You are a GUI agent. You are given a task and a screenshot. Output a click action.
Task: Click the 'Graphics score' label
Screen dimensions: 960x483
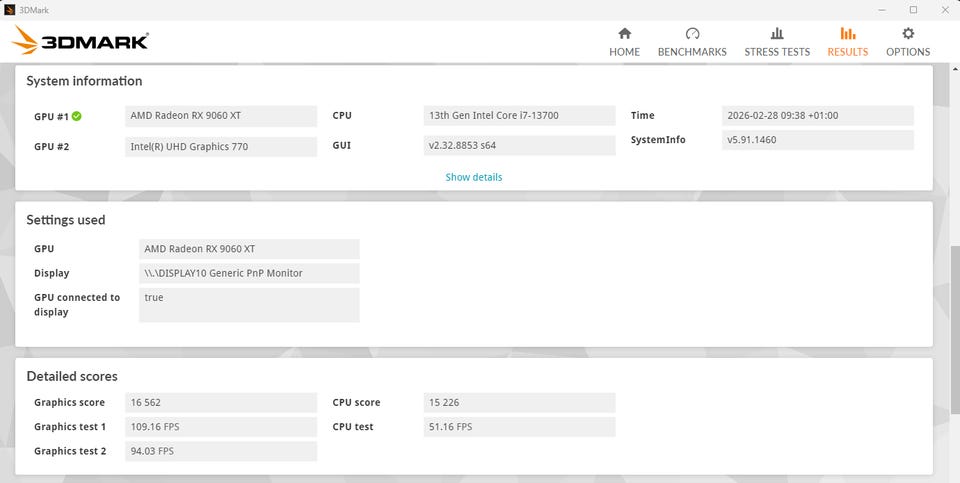pyautogui.click(x=69, y=403)
